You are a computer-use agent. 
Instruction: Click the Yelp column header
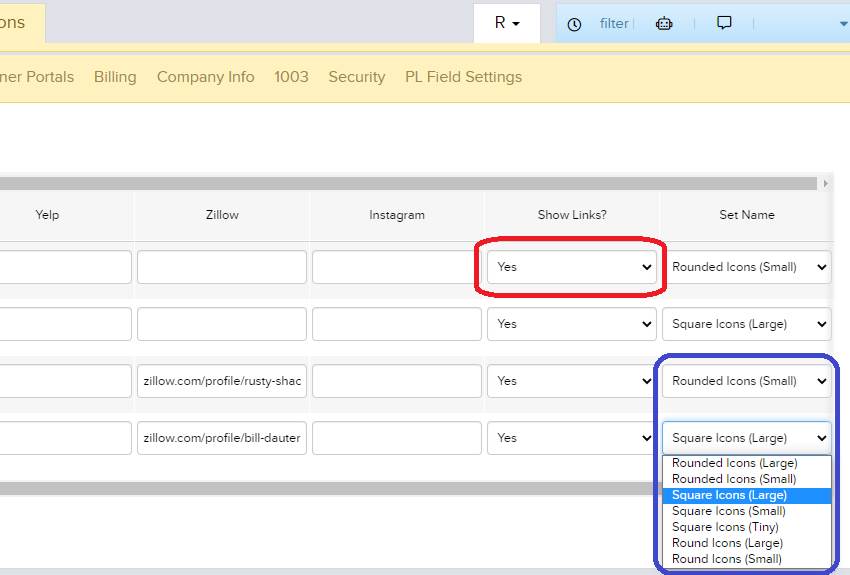tap(47, 215)
